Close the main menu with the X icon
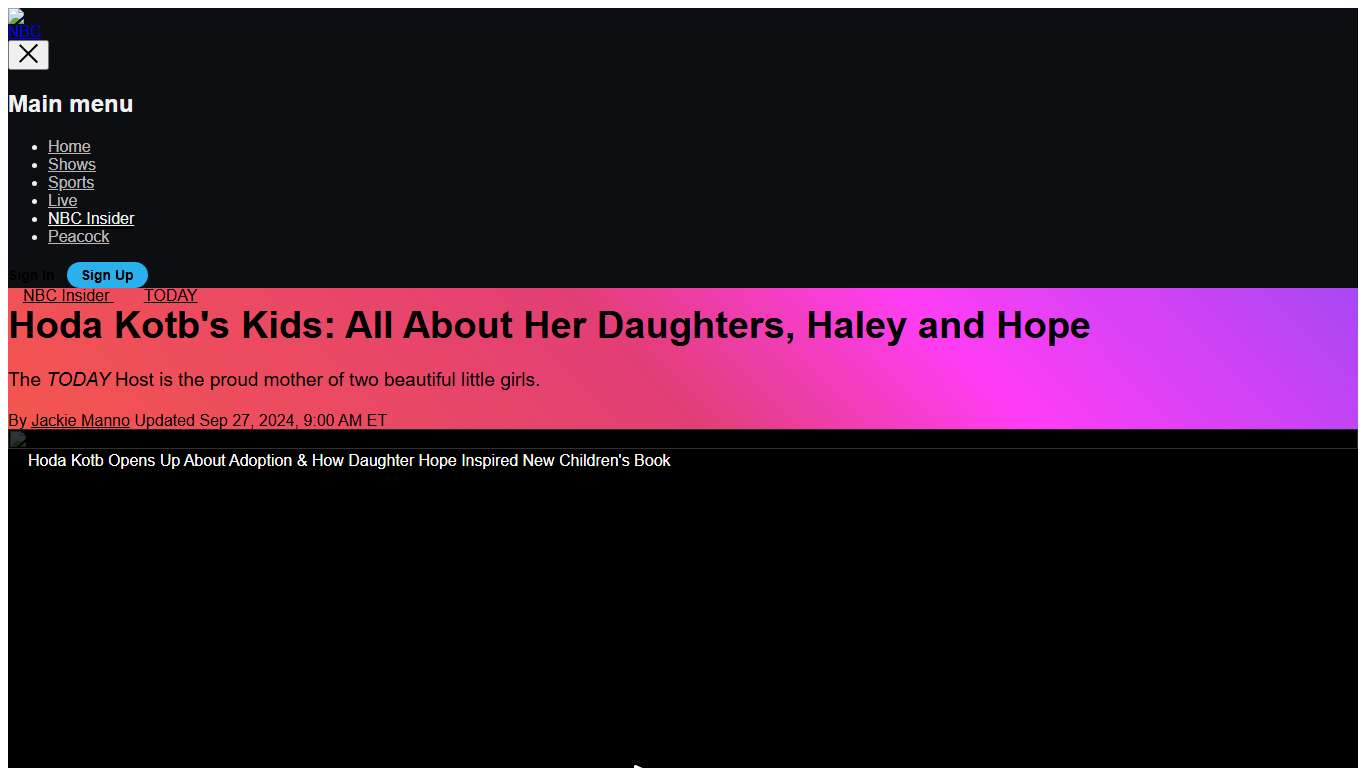 coord(28,54)
